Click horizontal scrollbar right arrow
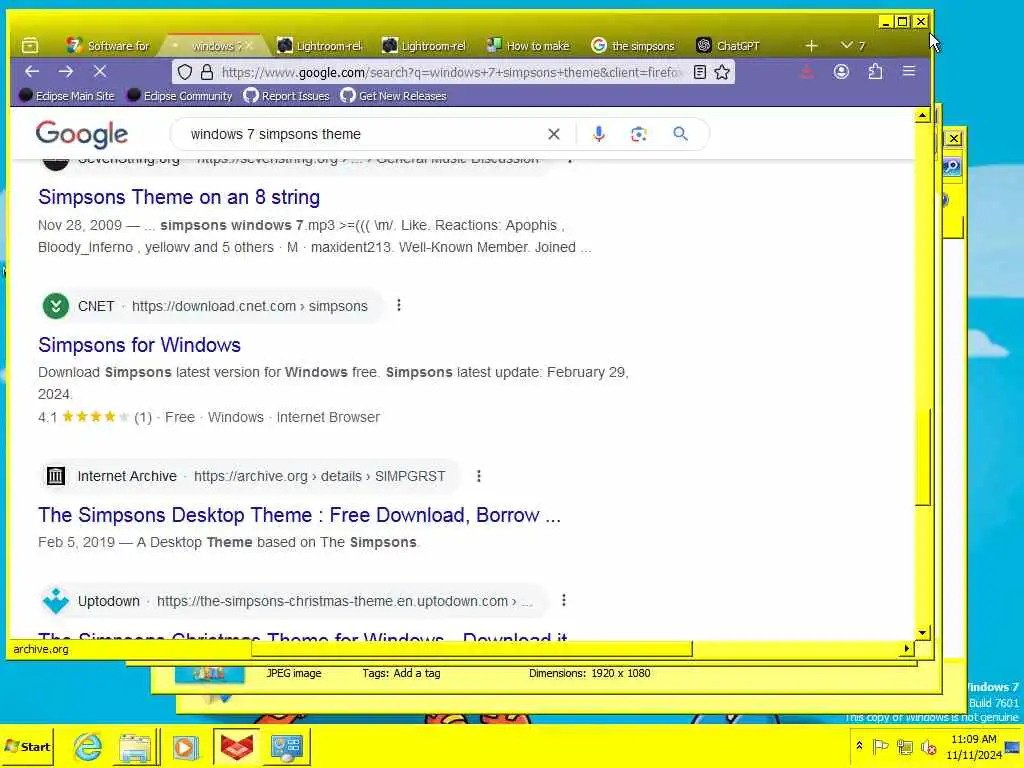Image resolution: width=1024 pixels, height=768 pixels. [906, 648]
